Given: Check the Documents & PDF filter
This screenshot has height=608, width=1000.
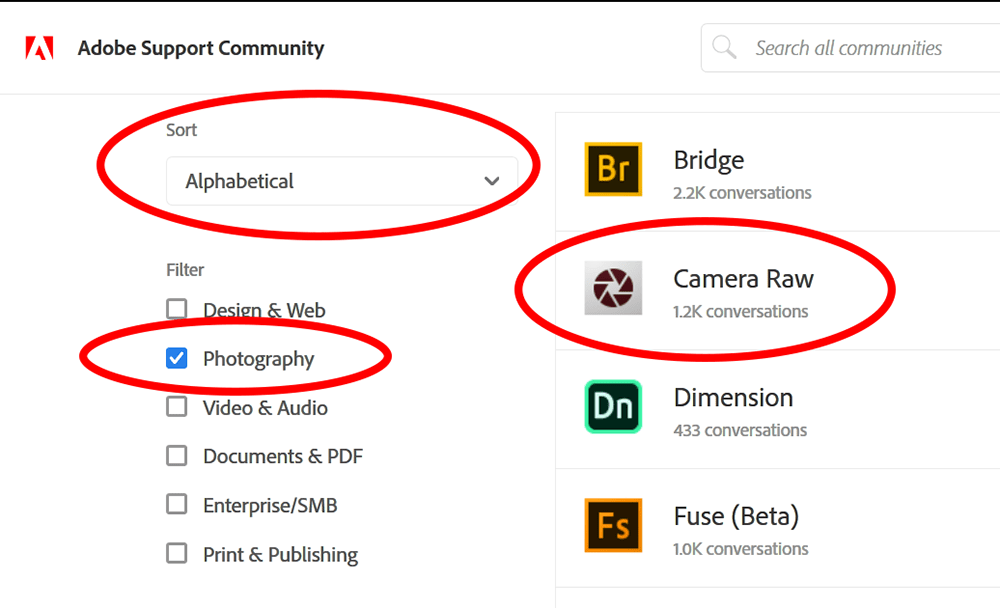Looking at the screenshot, I should pyautogui.click(x=177, y=456).
